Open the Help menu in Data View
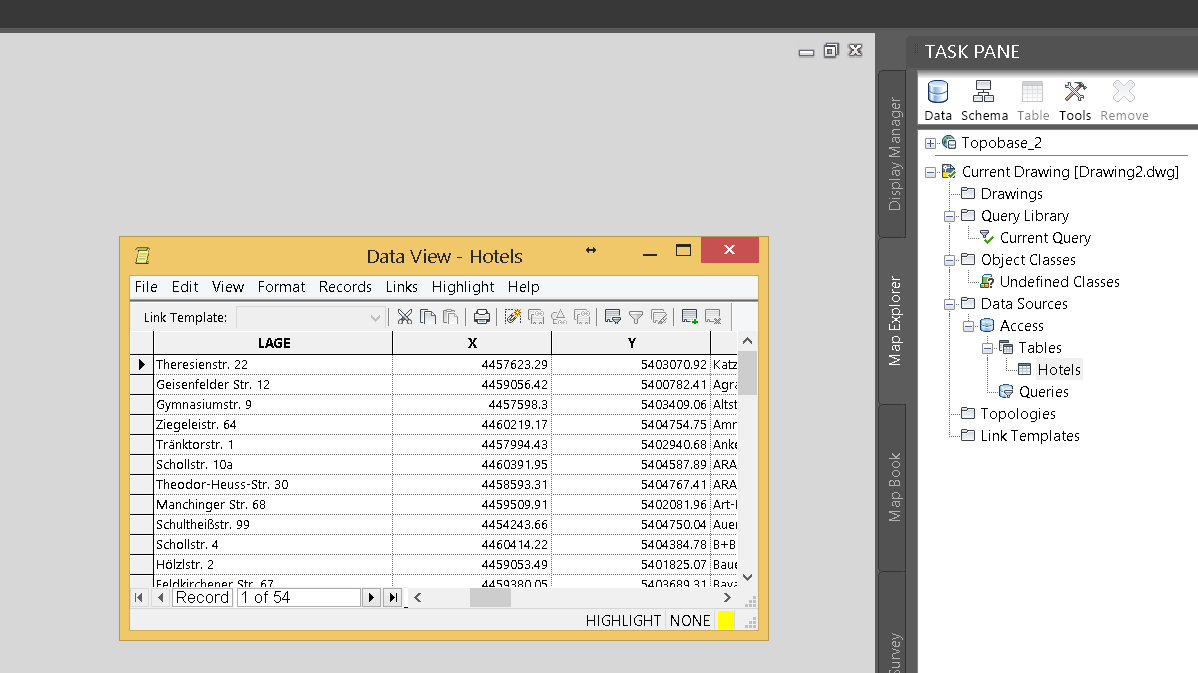The height and width of the screenshot is (673, 1198). (x=523, y=287)
